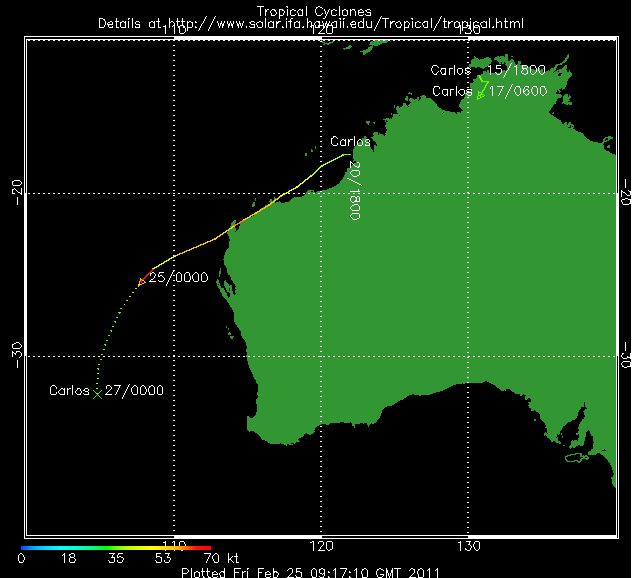Click the red track marker beside 25/0000
This screenshot has width=632, height=578.
(x=144, y=277)
